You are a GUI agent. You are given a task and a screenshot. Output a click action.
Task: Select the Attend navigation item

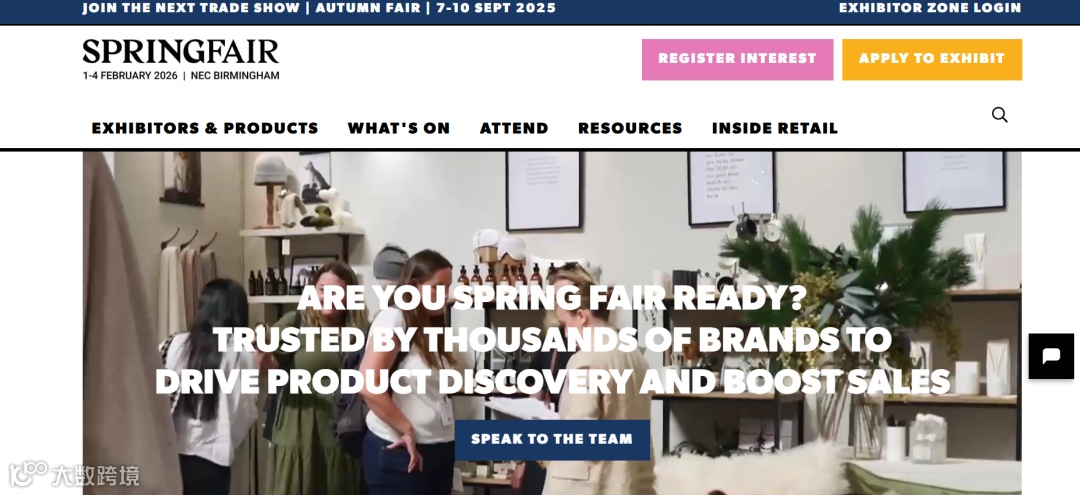pyautogui.click(x=515, y=128)
